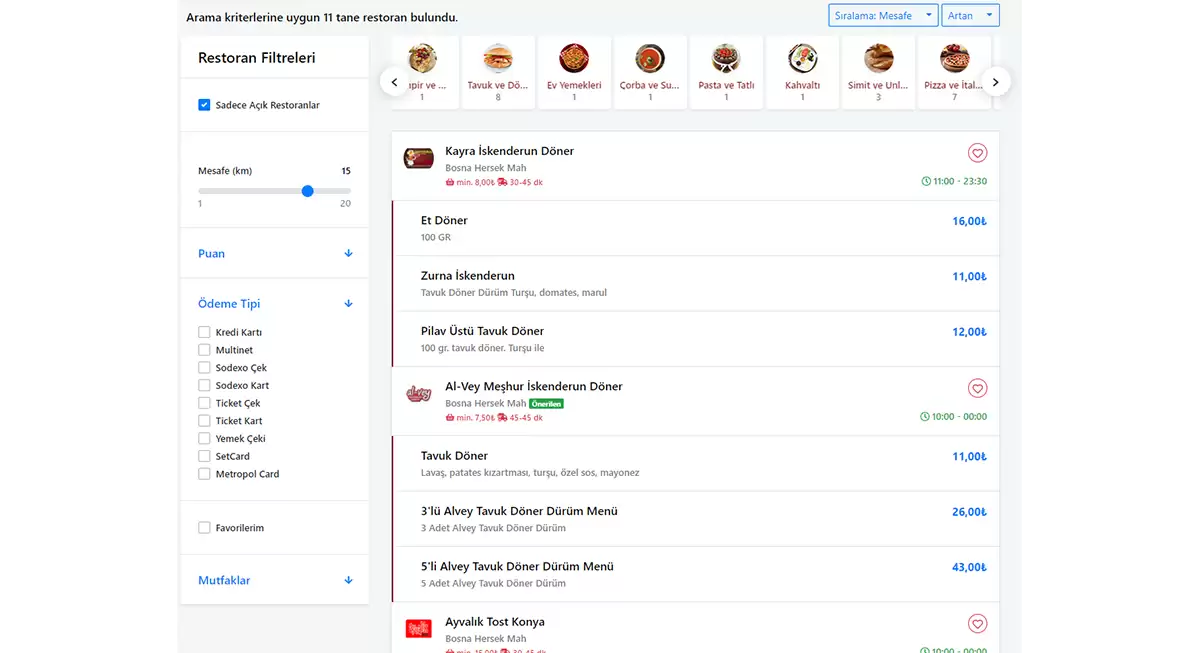Select Çorba ve Sulu category tile
The image size is (1200, 653).
point(650,72)
